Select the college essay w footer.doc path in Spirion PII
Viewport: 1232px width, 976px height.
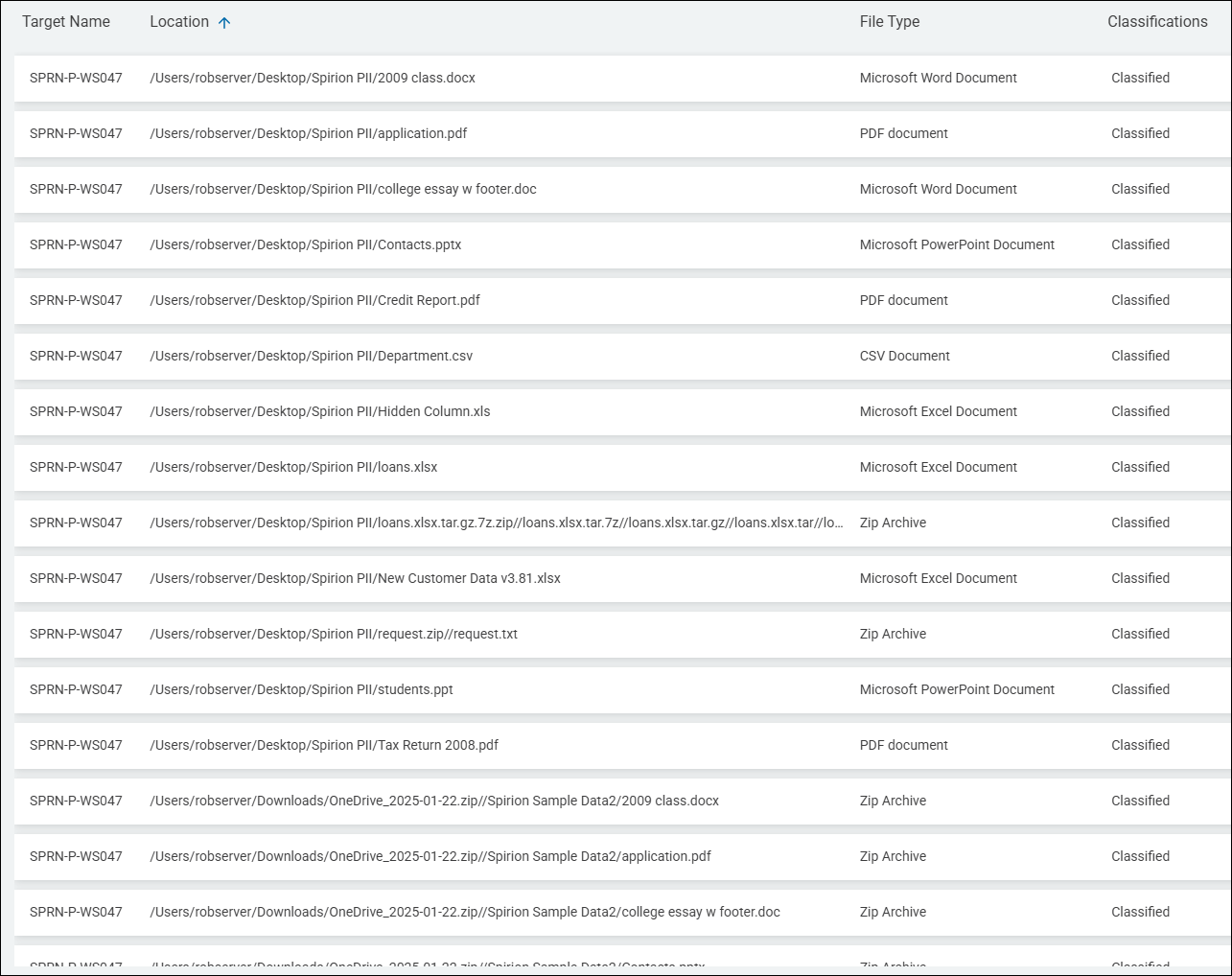tap(343, 190)
